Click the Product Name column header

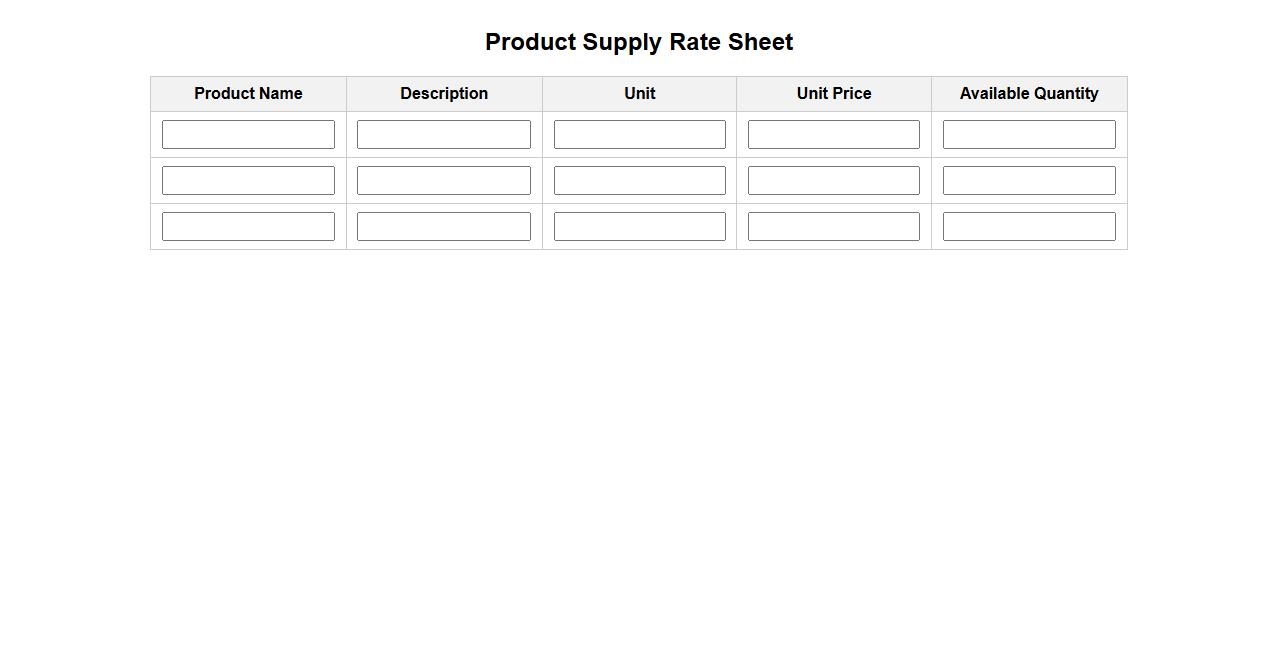[248, 93]
